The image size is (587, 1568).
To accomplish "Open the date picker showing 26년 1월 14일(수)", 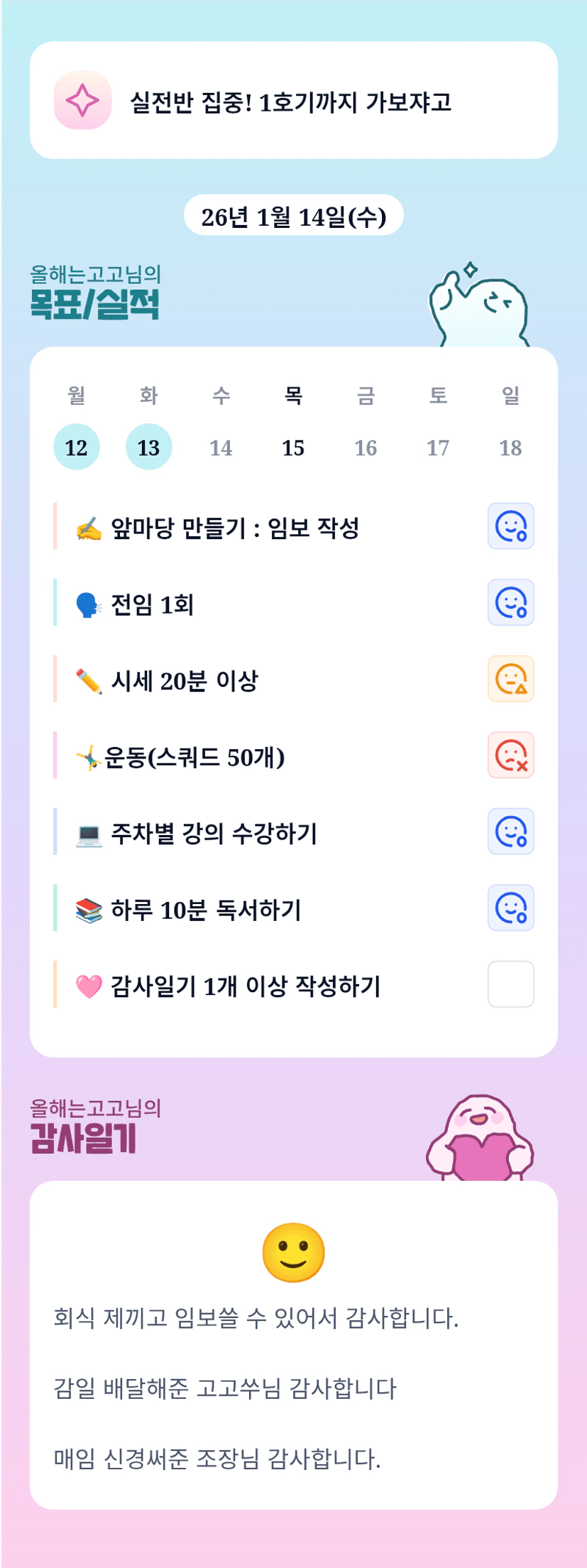I will coord(293,216).
